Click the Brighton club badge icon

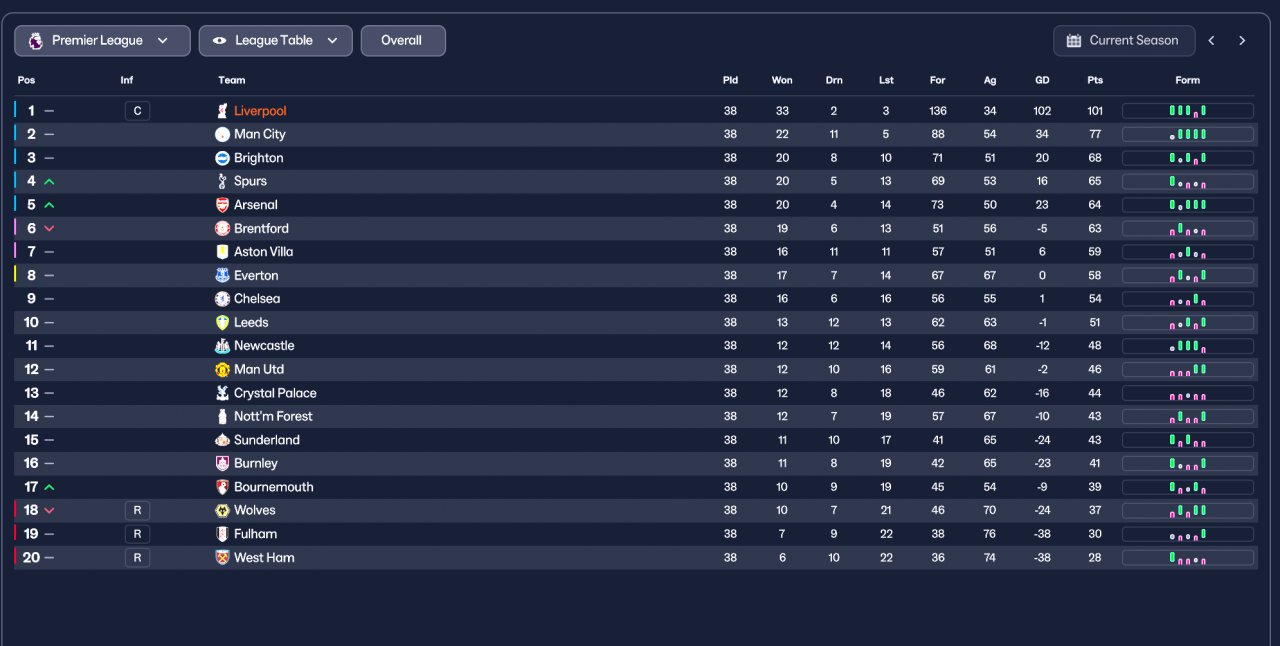click(222, 158)
